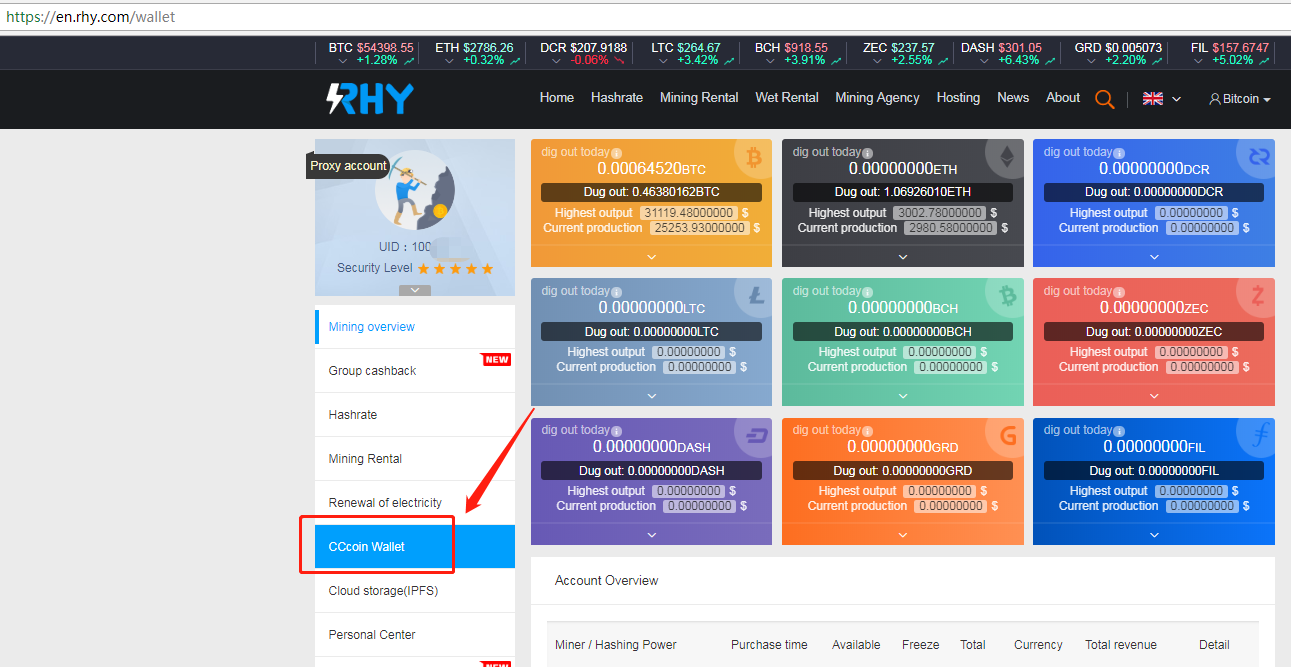Open Hashrate in the top navigation

(617, 98)
